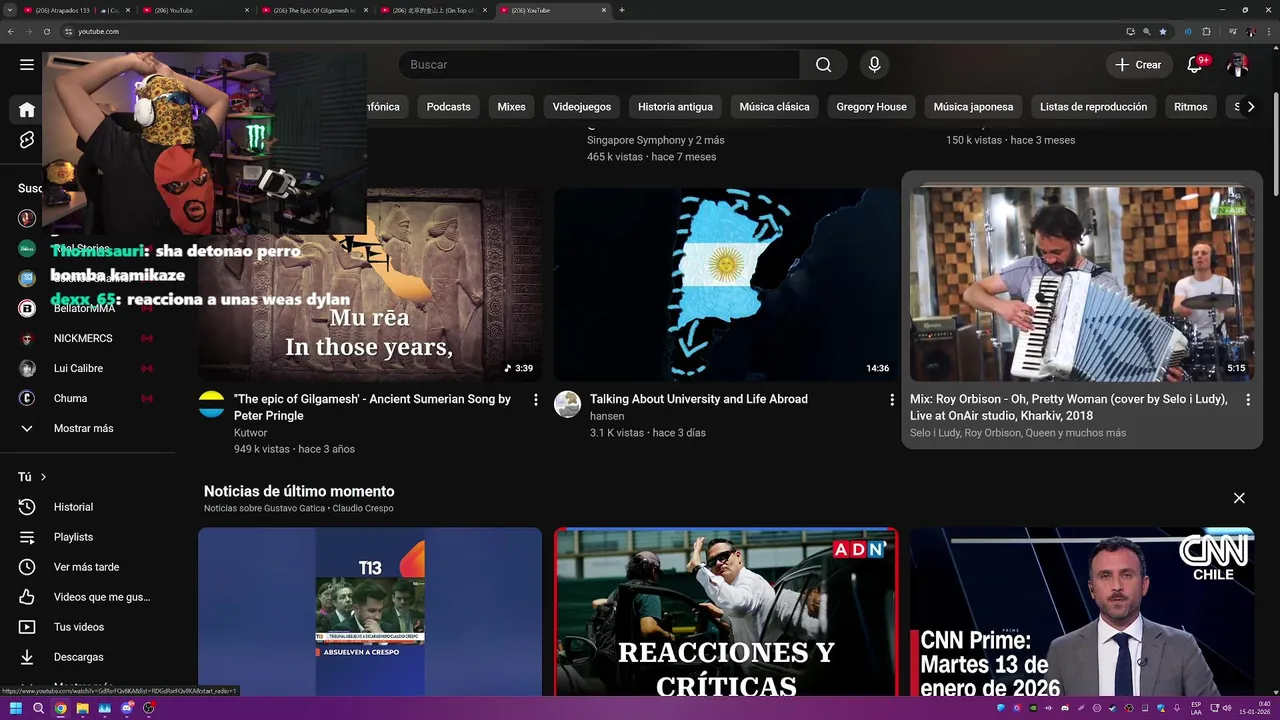Switch to The Epic Of Gilgamesh tab

(x=313, y=10)
